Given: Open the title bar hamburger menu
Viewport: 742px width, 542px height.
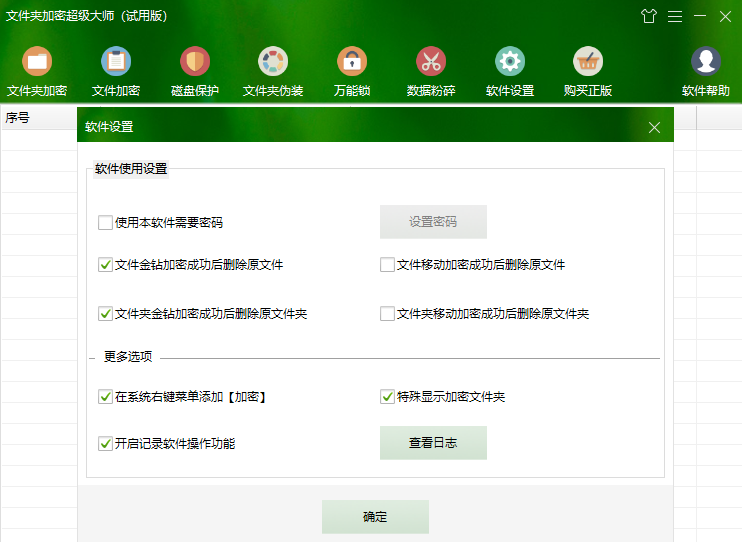Looking at the screenshot, I should [x=675, y=16].
